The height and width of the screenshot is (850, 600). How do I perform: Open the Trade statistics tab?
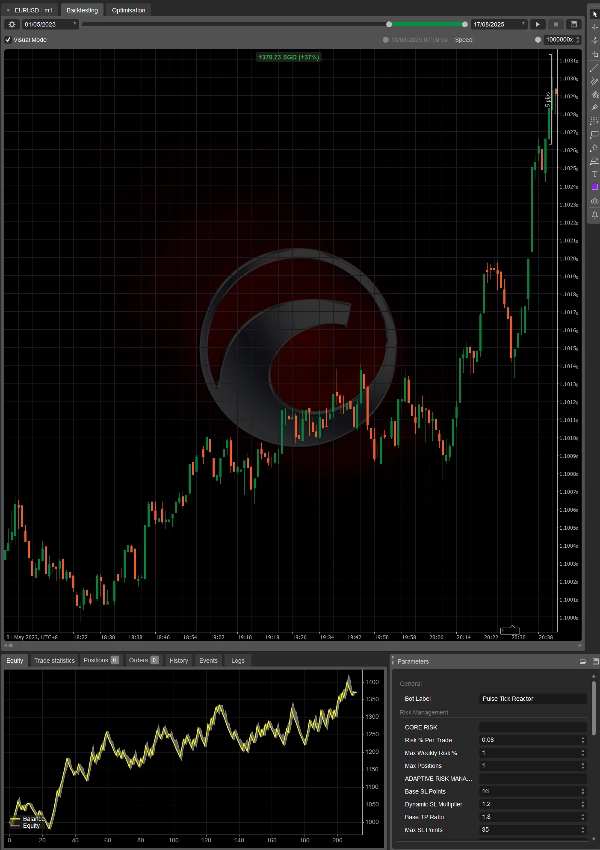pyautogui.click(x=54, y=660)
